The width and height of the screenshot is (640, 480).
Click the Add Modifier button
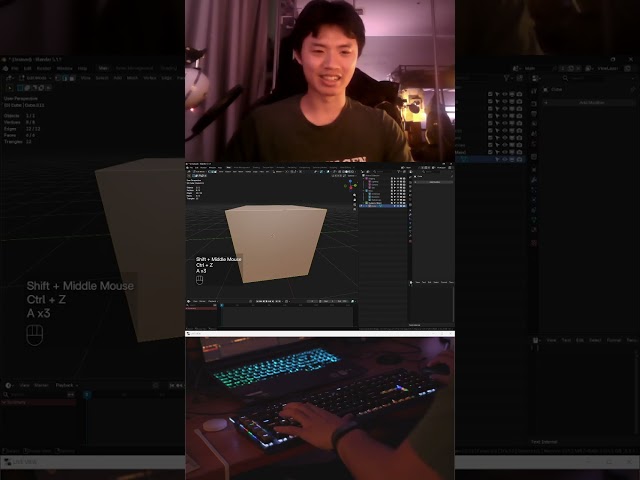(591, 103)
